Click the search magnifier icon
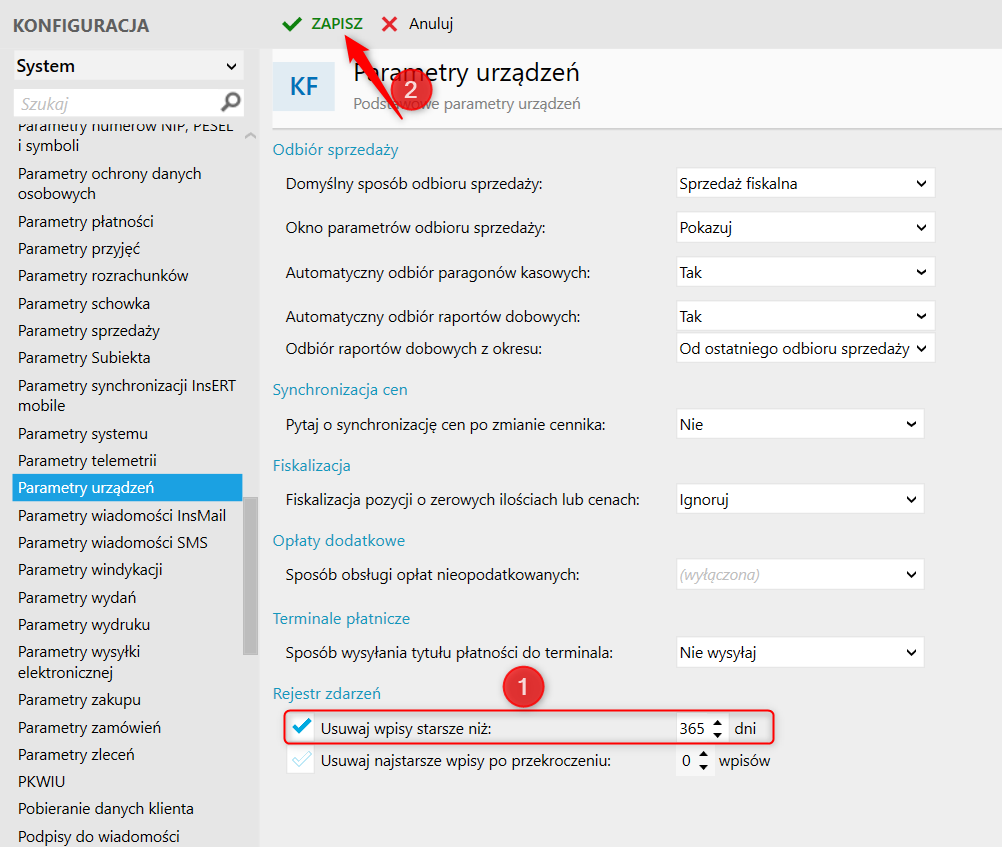The width and height of the screenshot is (1002, 847). (231, 102)
